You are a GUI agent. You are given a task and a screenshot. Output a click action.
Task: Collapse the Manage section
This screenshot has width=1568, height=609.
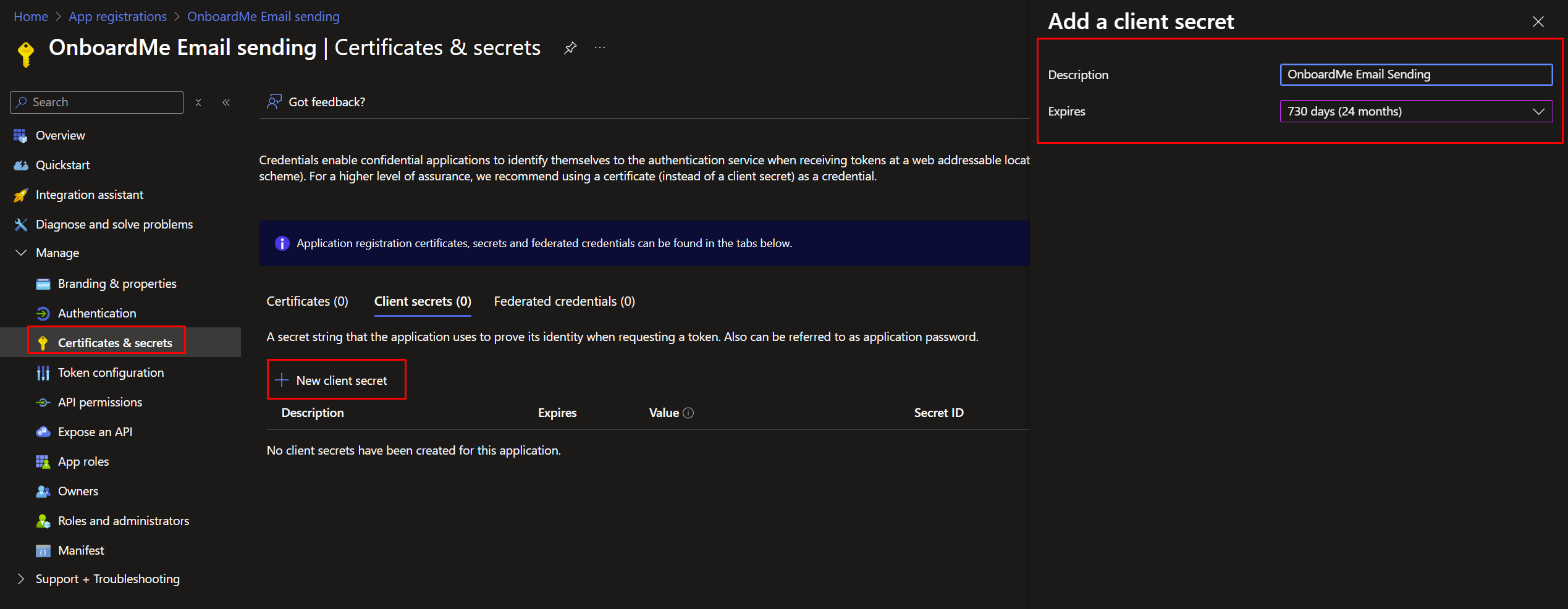coord(21,253)
